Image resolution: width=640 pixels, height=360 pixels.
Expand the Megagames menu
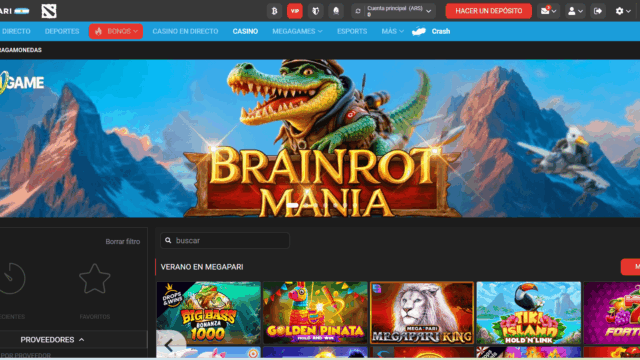pos(297,31)
